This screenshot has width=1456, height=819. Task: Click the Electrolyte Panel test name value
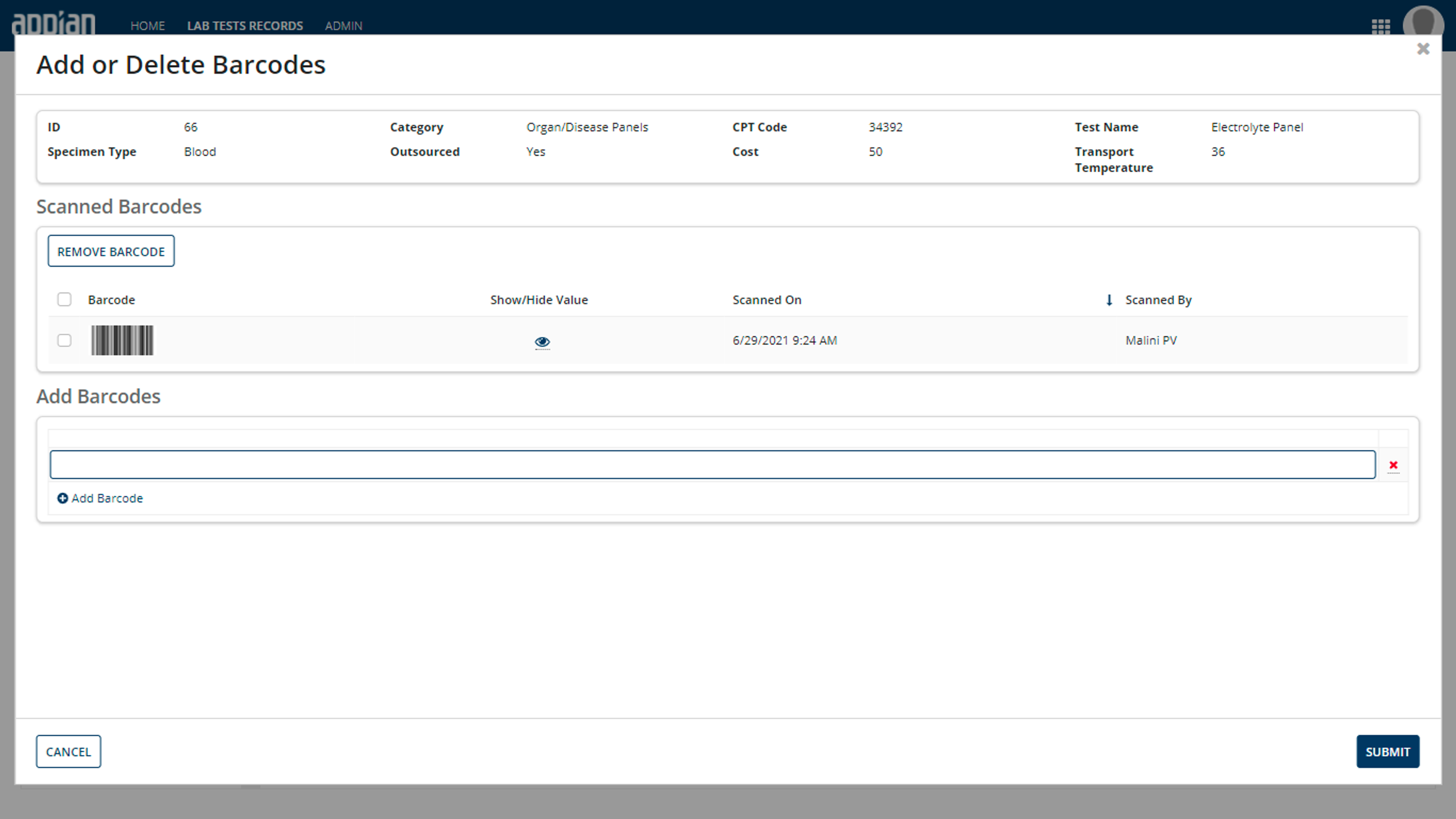(1257, 127)
